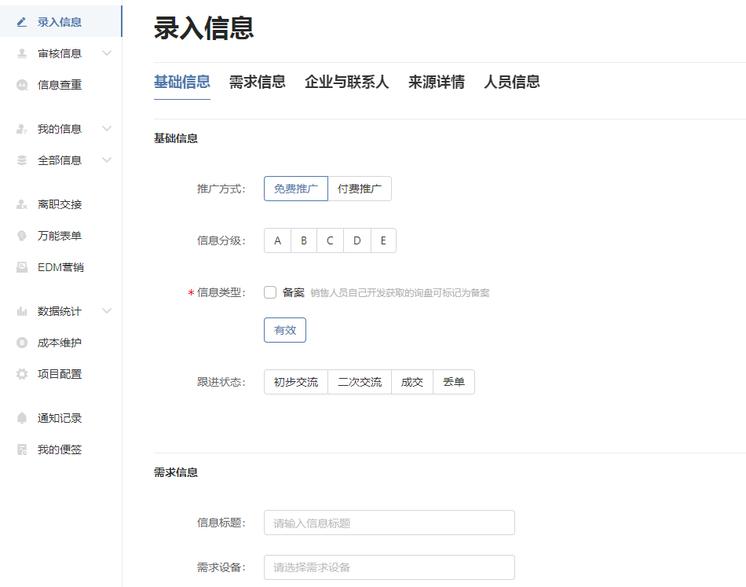Select the 有效 information type
The height and width of the screenshot is (587, 746).
pos(285,330)
